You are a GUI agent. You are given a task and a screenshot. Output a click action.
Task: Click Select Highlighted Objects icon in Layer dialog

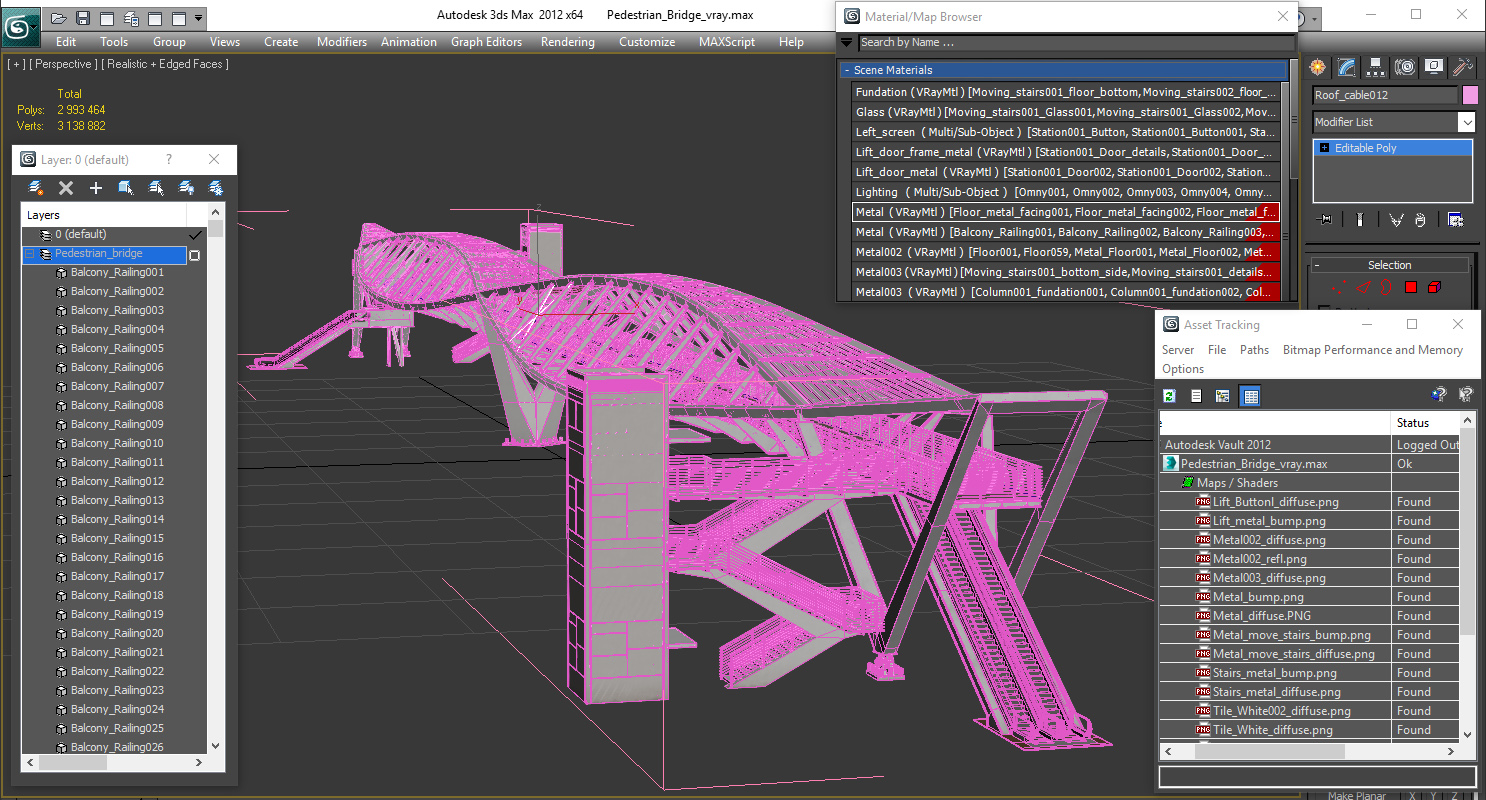point(126,188)
